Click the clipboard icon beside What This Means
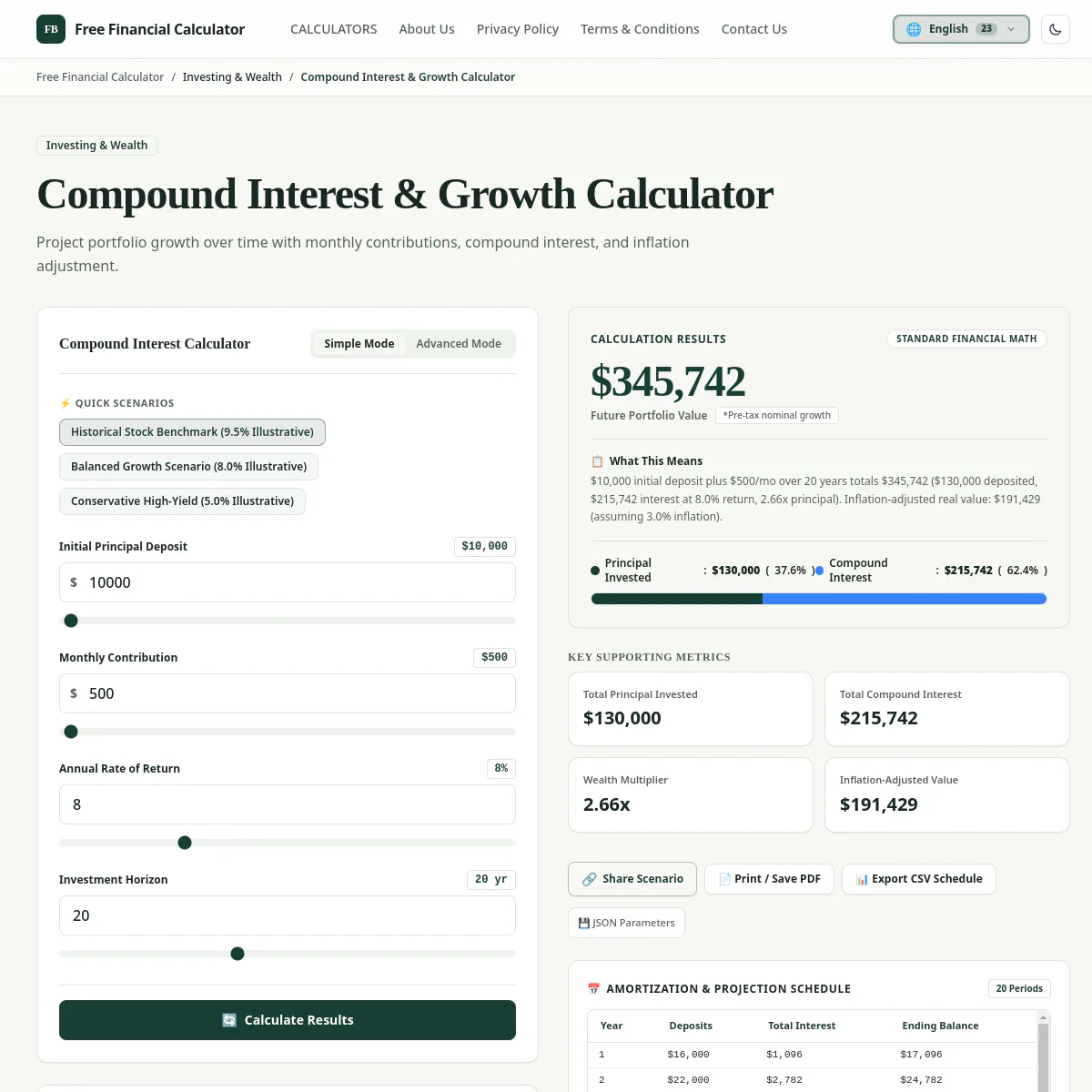1092x1092 pixels. point(597,461)
